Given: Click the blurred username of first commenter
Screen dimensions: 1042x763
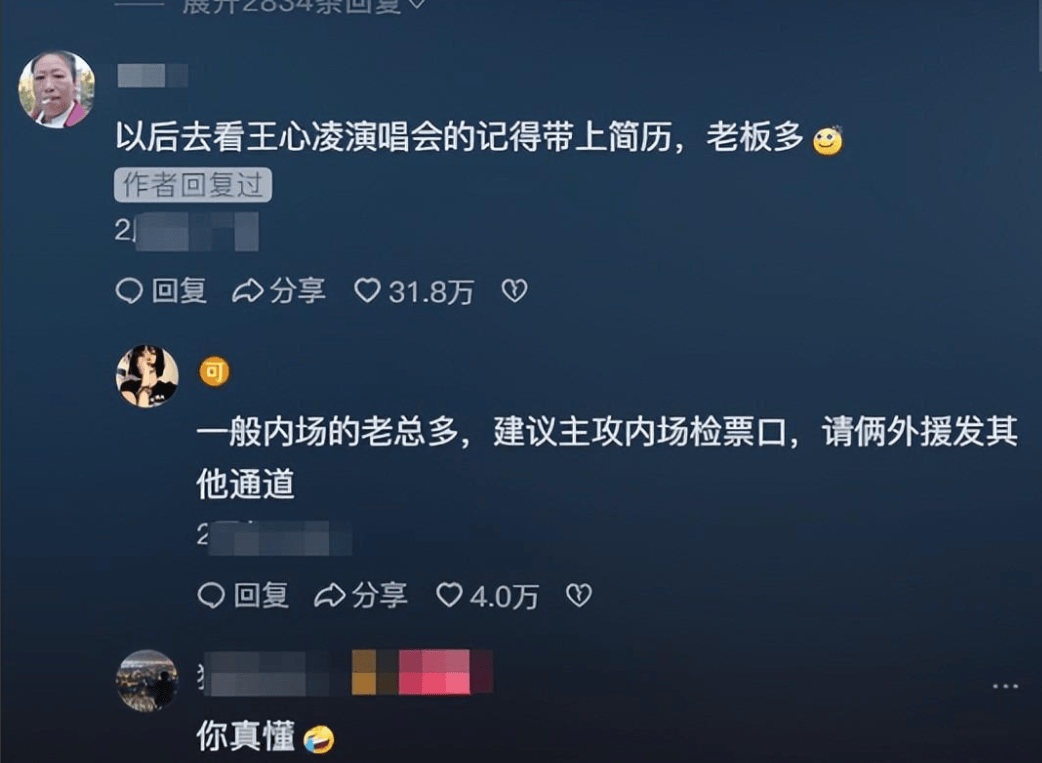Looking at the screenshot, I should tap(152, 75).
